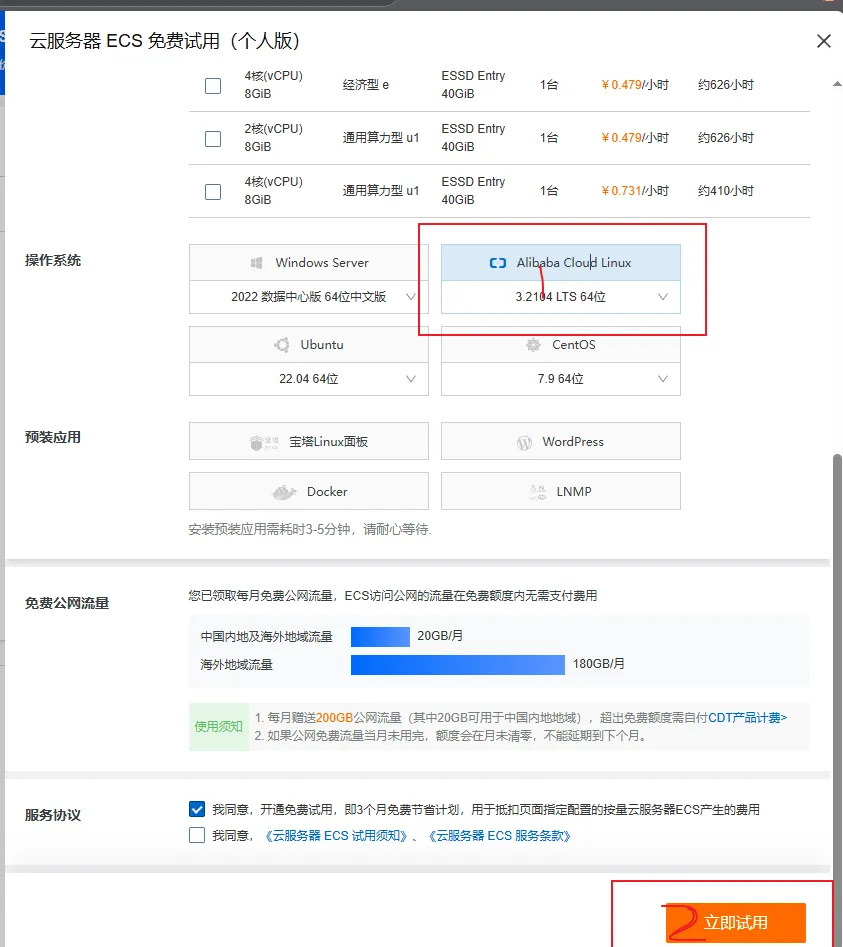The width and height of the screenshot is (843, 947).
Task: Click the 操作系统 section label
Action: tap(53, 260)
